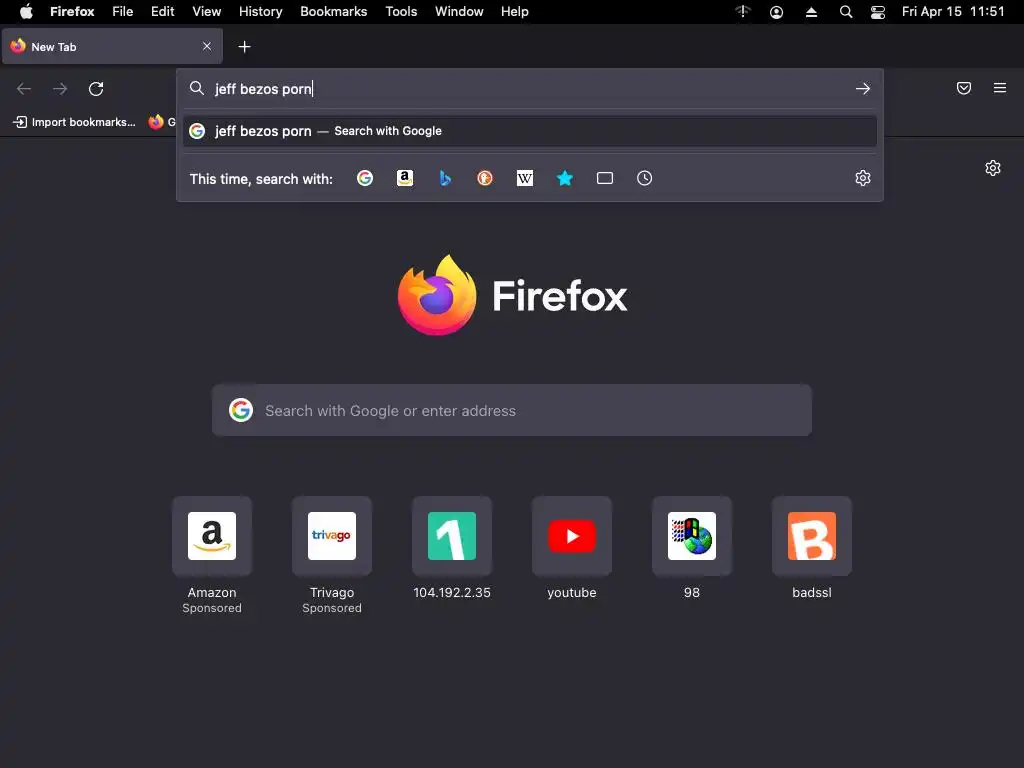Reload the current page
This screenshot has height=768, width=1024.
96,89
